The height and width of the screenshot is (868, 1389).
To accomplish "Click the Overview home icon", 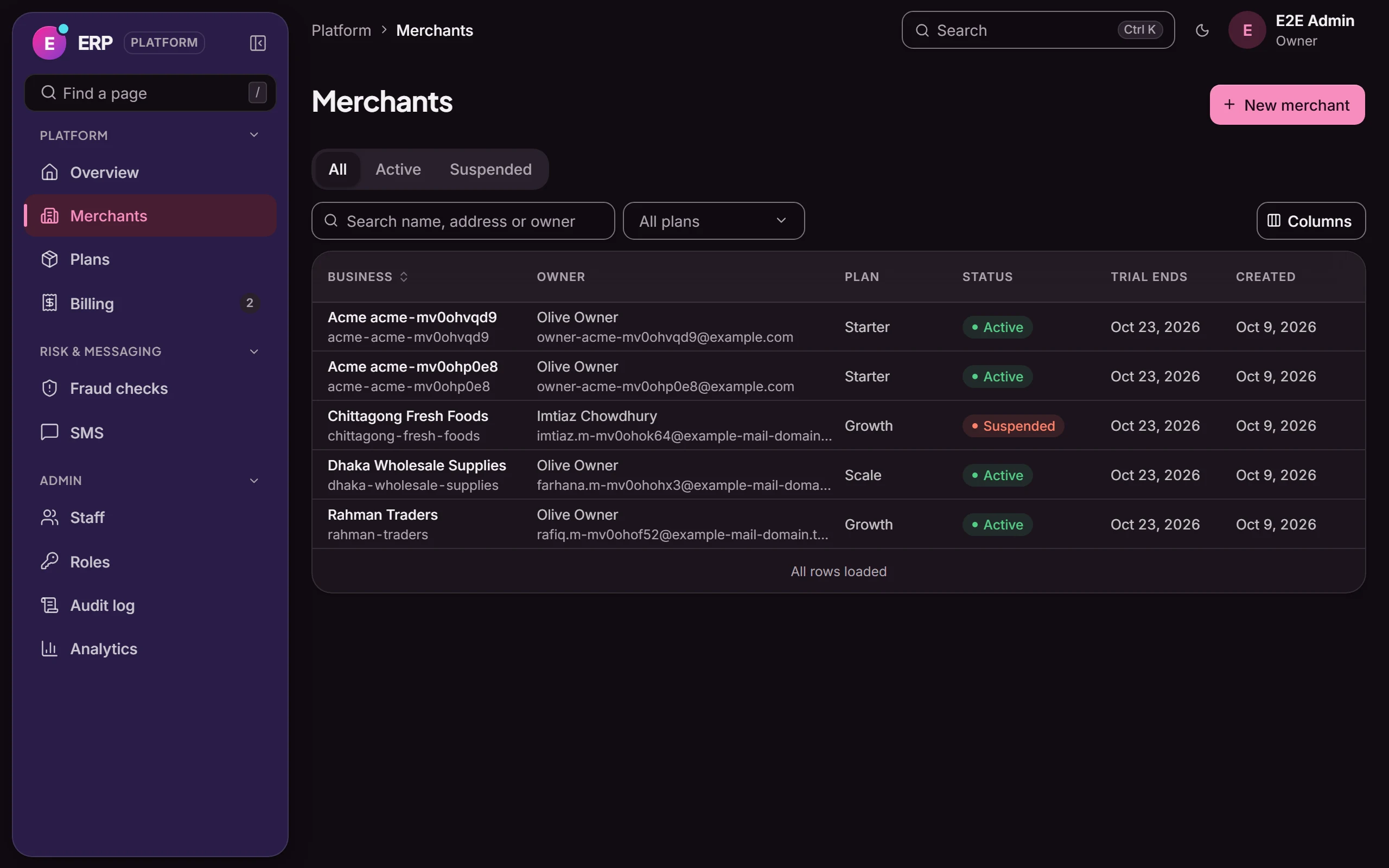I will coord(50,172).
